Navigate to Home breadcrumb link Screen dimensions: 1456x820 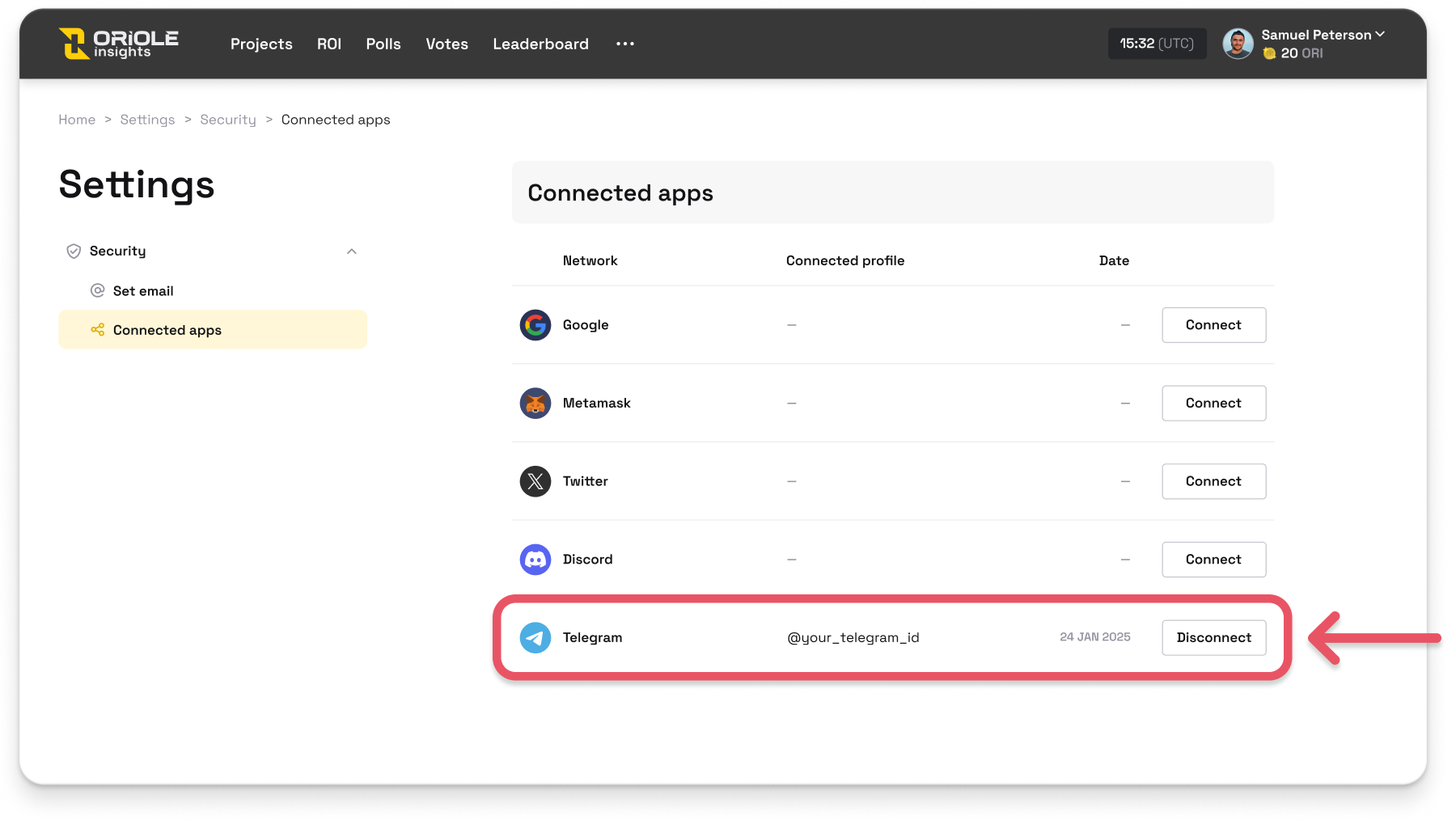(77, 120)
